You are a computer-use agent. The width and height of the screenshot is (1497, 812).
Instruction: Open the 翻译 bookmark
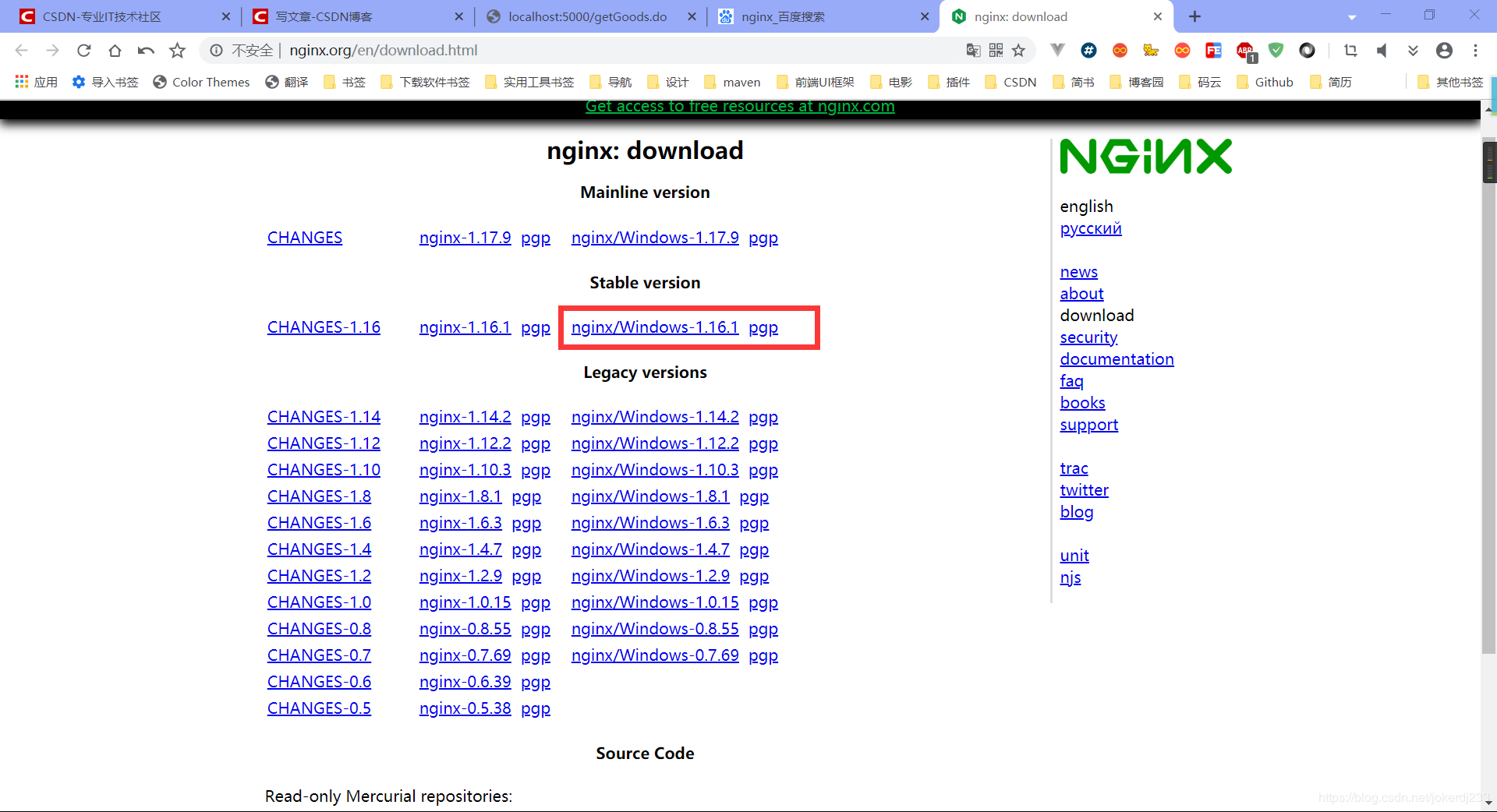click(287, 82)
